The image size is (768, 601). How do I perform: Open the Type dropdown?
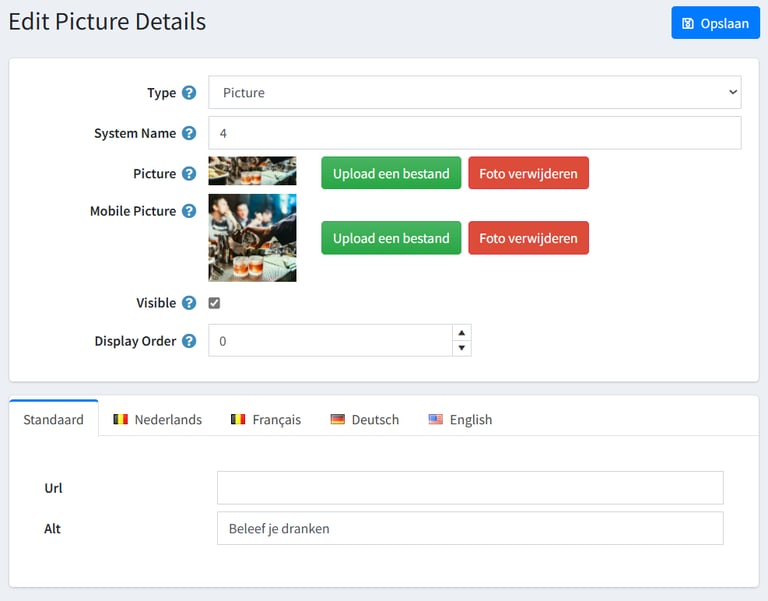pos(474,93)
